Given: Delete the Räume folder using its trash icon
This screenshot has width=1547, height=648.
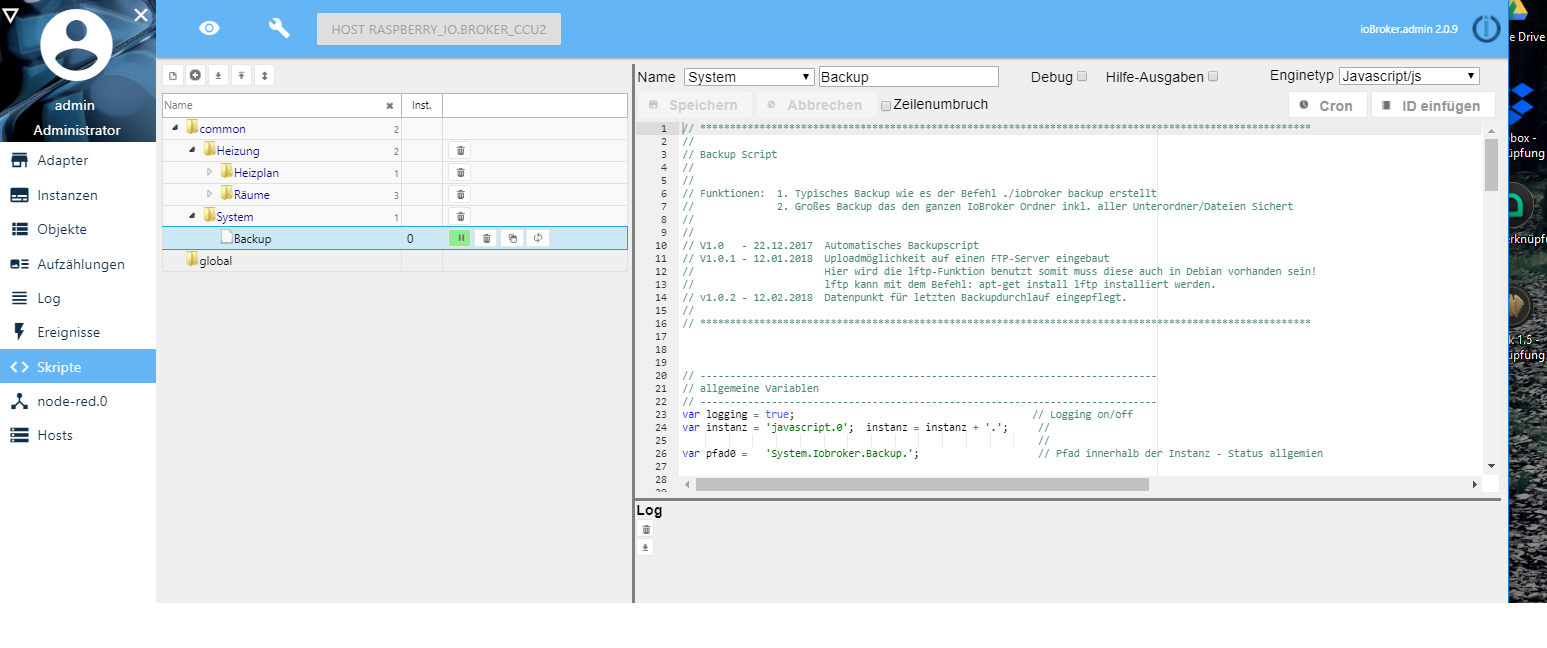Looking at the screenshot, I should click(460, 195).
